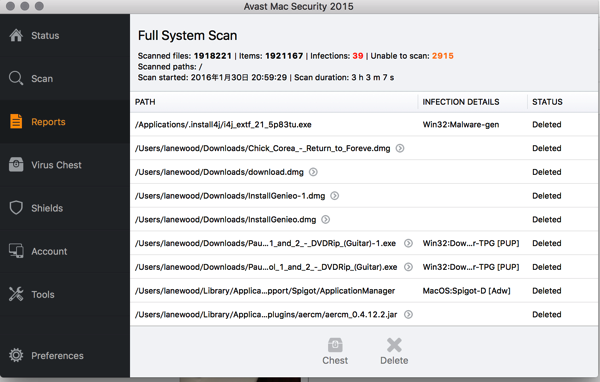
Task: Click MacOS:Spigot-D [Adw] infection detail
Action: click(466, 291)
